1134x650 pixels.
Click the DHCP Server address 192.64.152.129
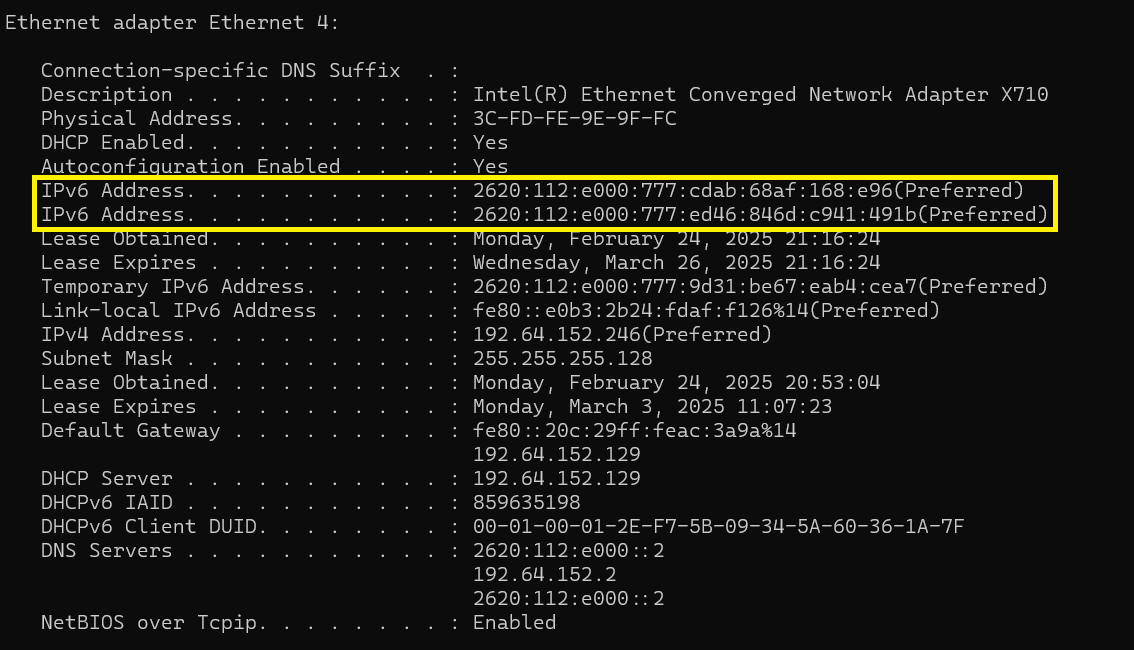pyautogui.click(x=556, y=479)
